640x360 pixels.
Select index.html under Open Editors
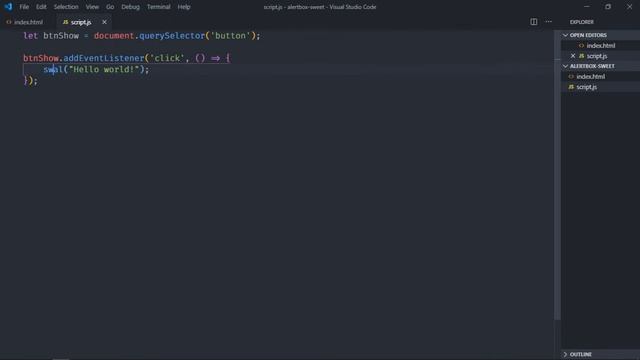coord(600,46)
